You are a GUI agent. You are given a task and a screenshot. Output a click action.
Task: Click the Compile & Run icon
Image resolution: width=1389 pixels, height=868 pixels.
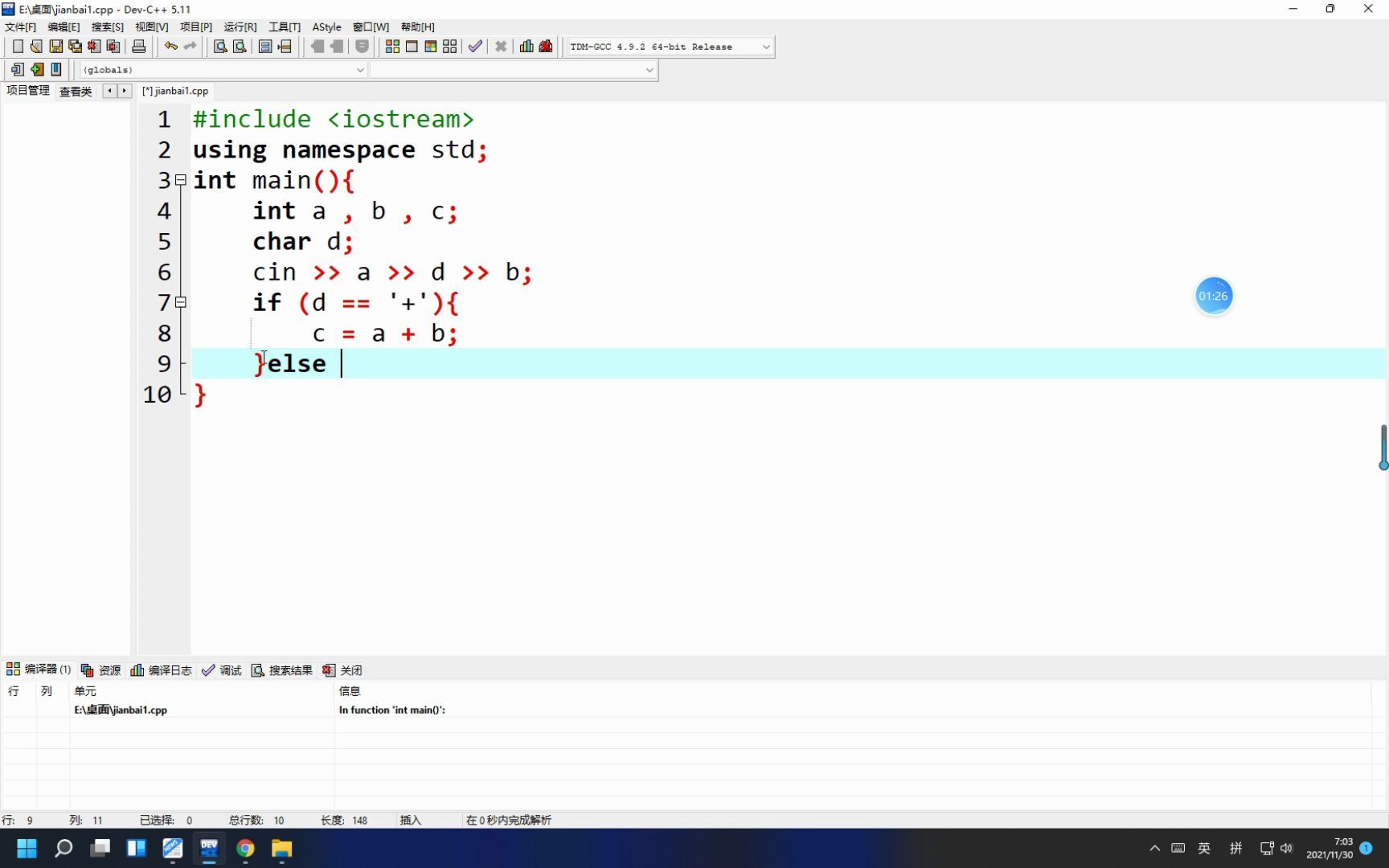click(431, 47)
